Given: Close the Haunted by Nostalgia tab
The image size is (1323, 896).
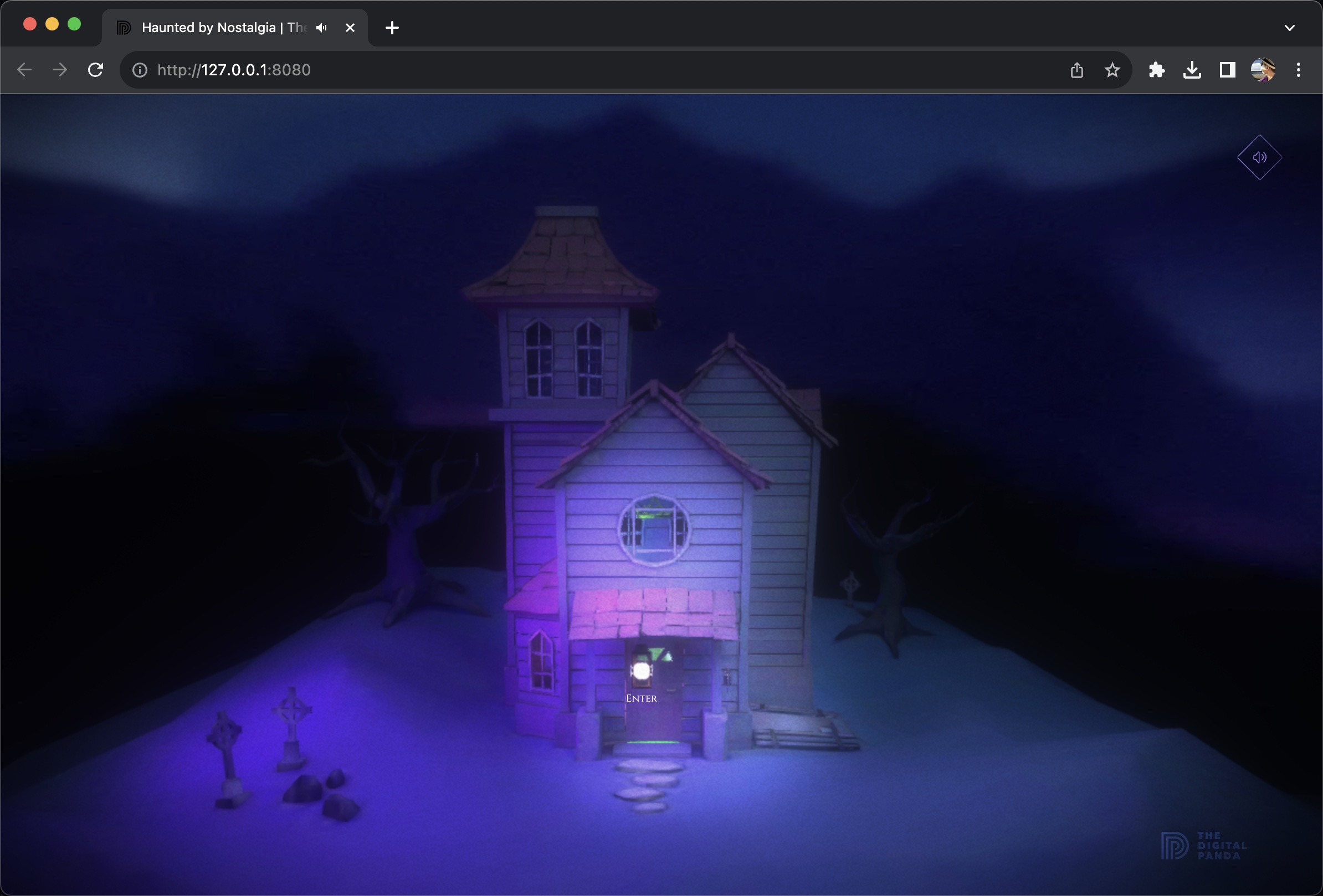Looking at the screenshot, I should click(350, 28).
